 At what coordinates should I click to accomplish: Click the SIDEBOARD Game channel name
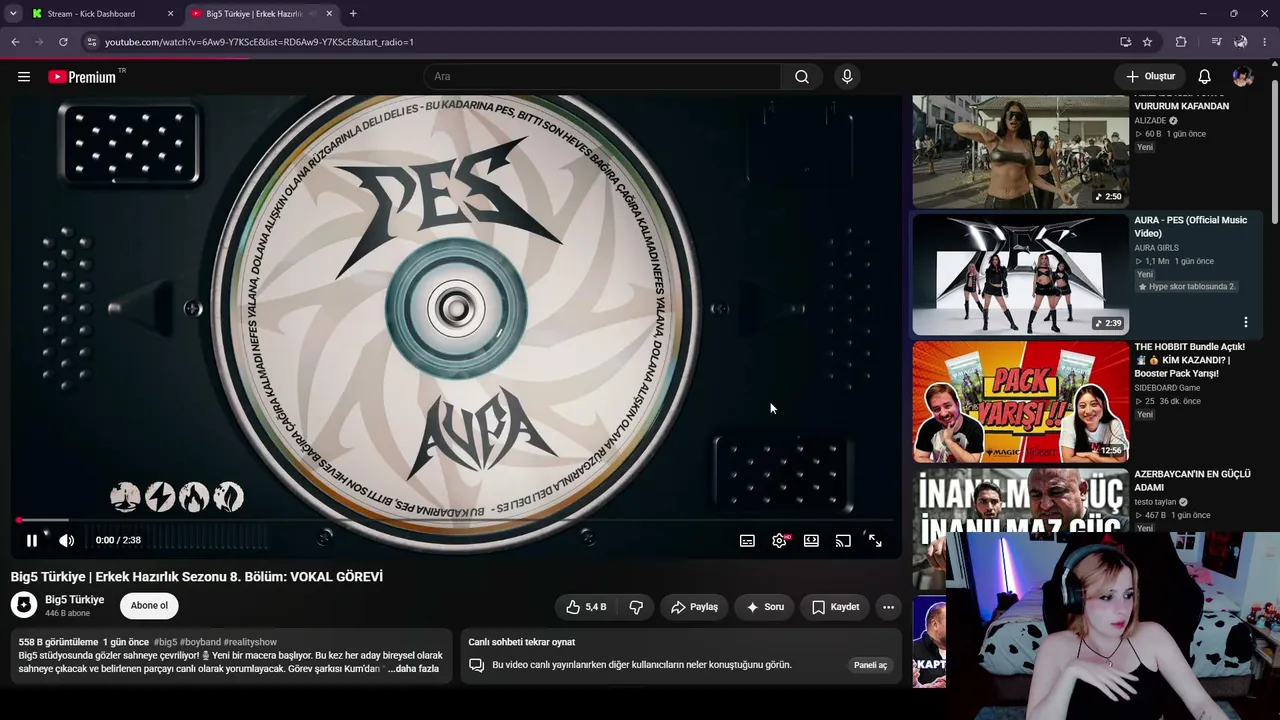click(1167, 388)
